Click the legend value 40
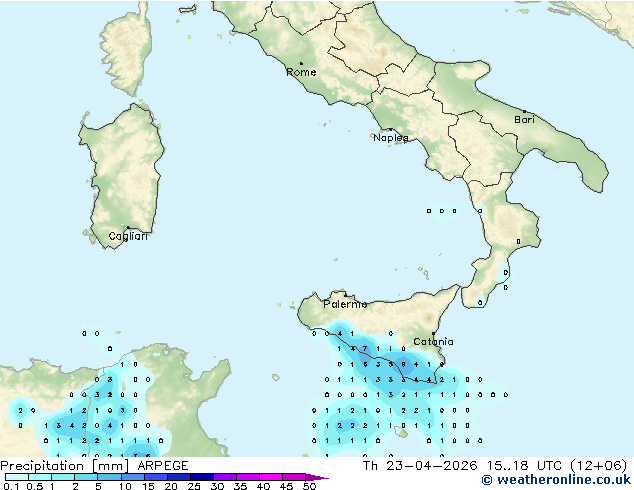The image size is (634, 490). point(263,486)
